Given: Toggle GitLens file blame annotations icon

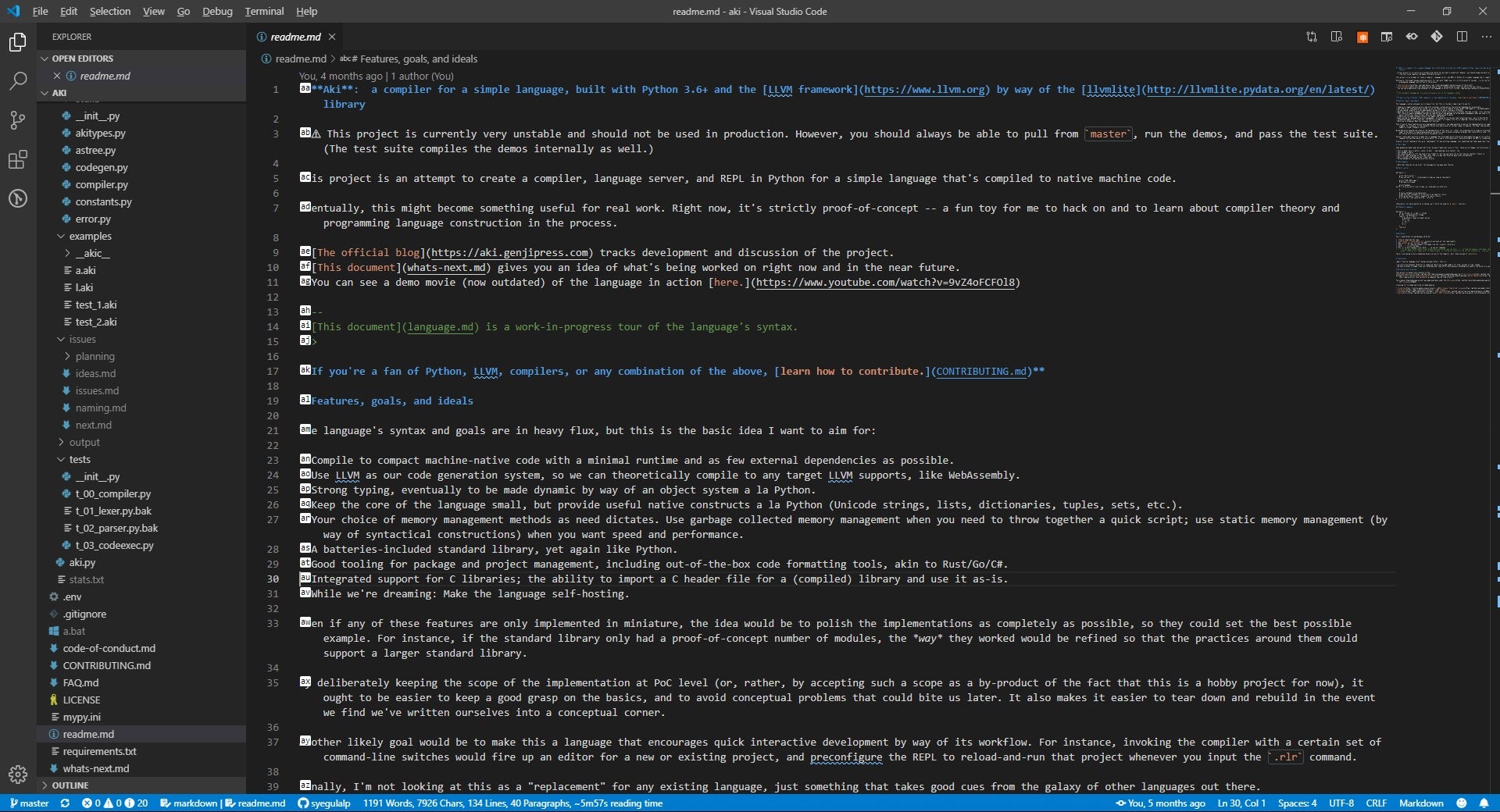Looking at the screenshot, I should point(1412,37).
